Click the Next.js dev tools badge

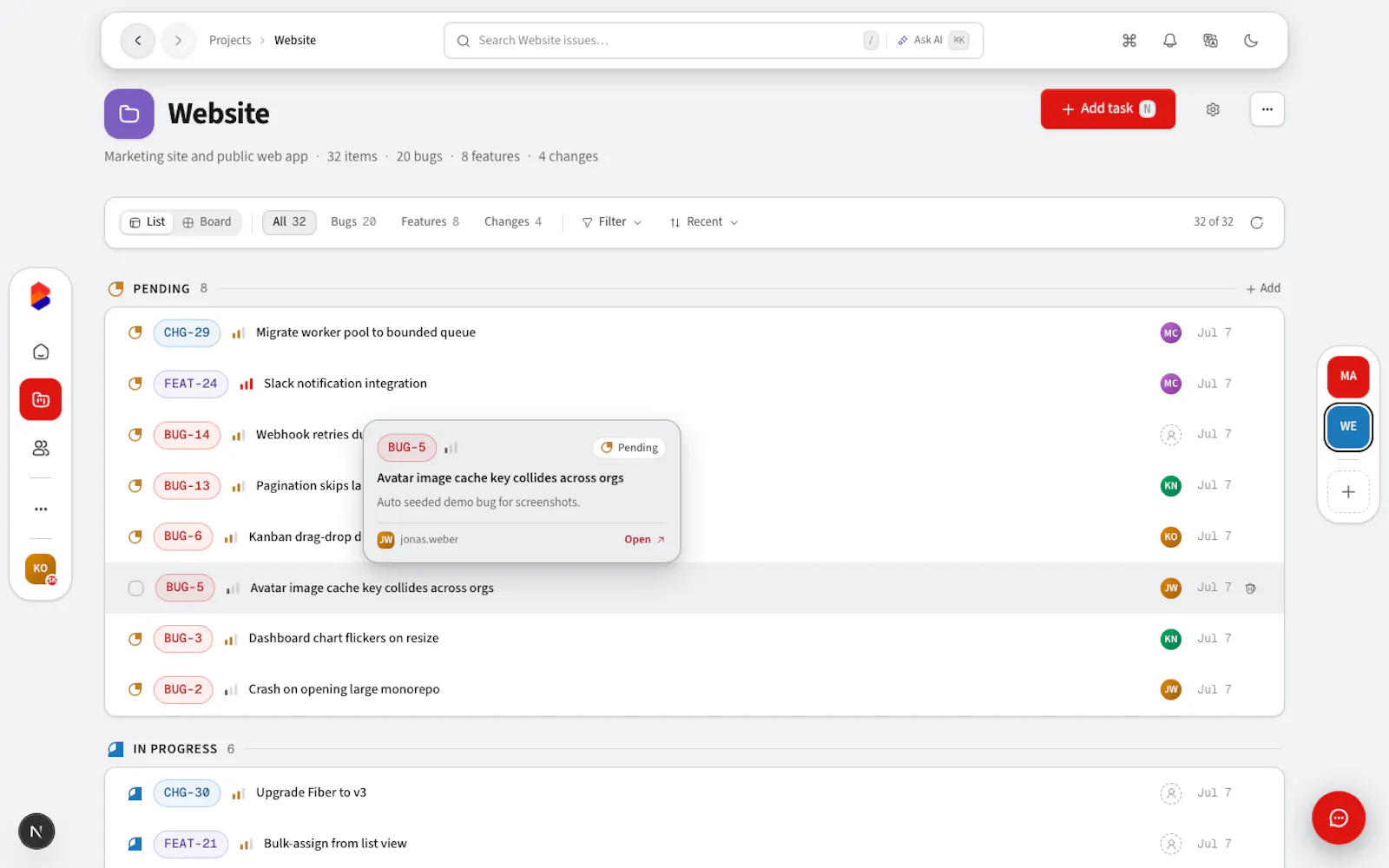tap(36, 832)
